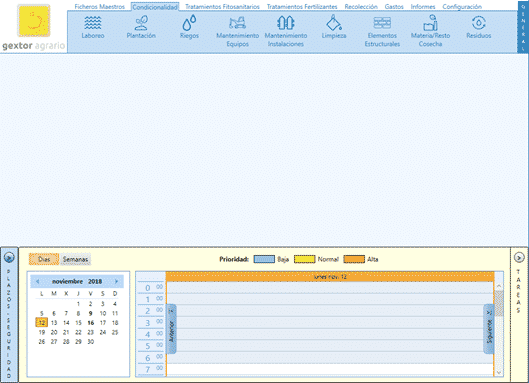Click noviembre month title in calendar
This screenshot has width=529, height=383.
tap(67, 281)
